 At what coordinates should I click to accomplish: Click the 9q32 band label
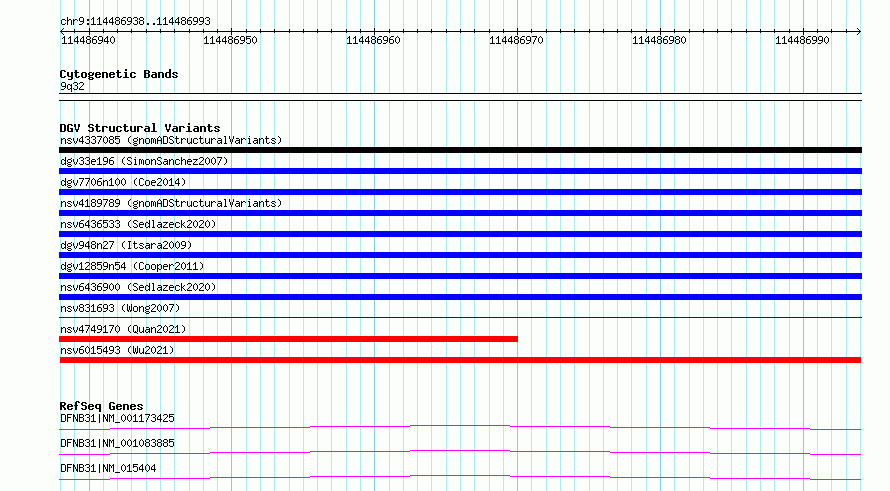(72, 86)
